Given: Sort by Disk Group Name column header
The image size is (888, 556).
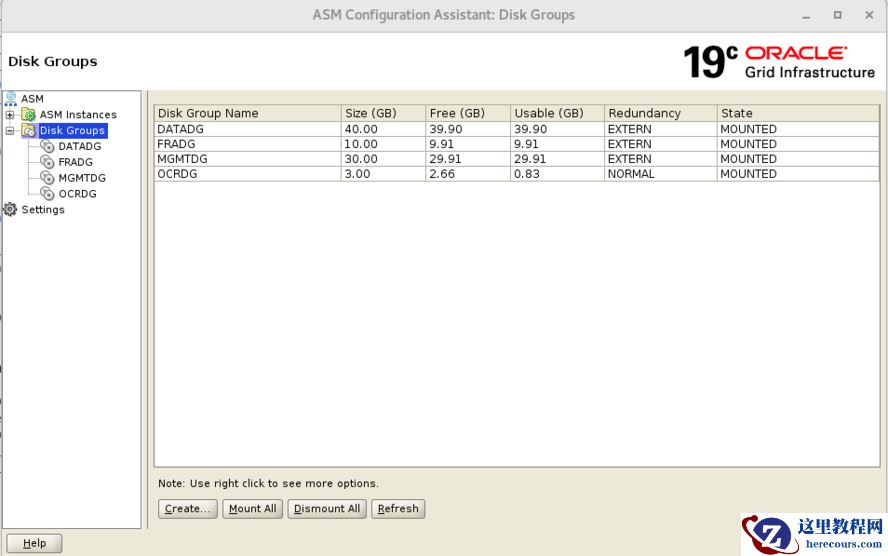Looking at the screenshot, I should coord(247,113).
